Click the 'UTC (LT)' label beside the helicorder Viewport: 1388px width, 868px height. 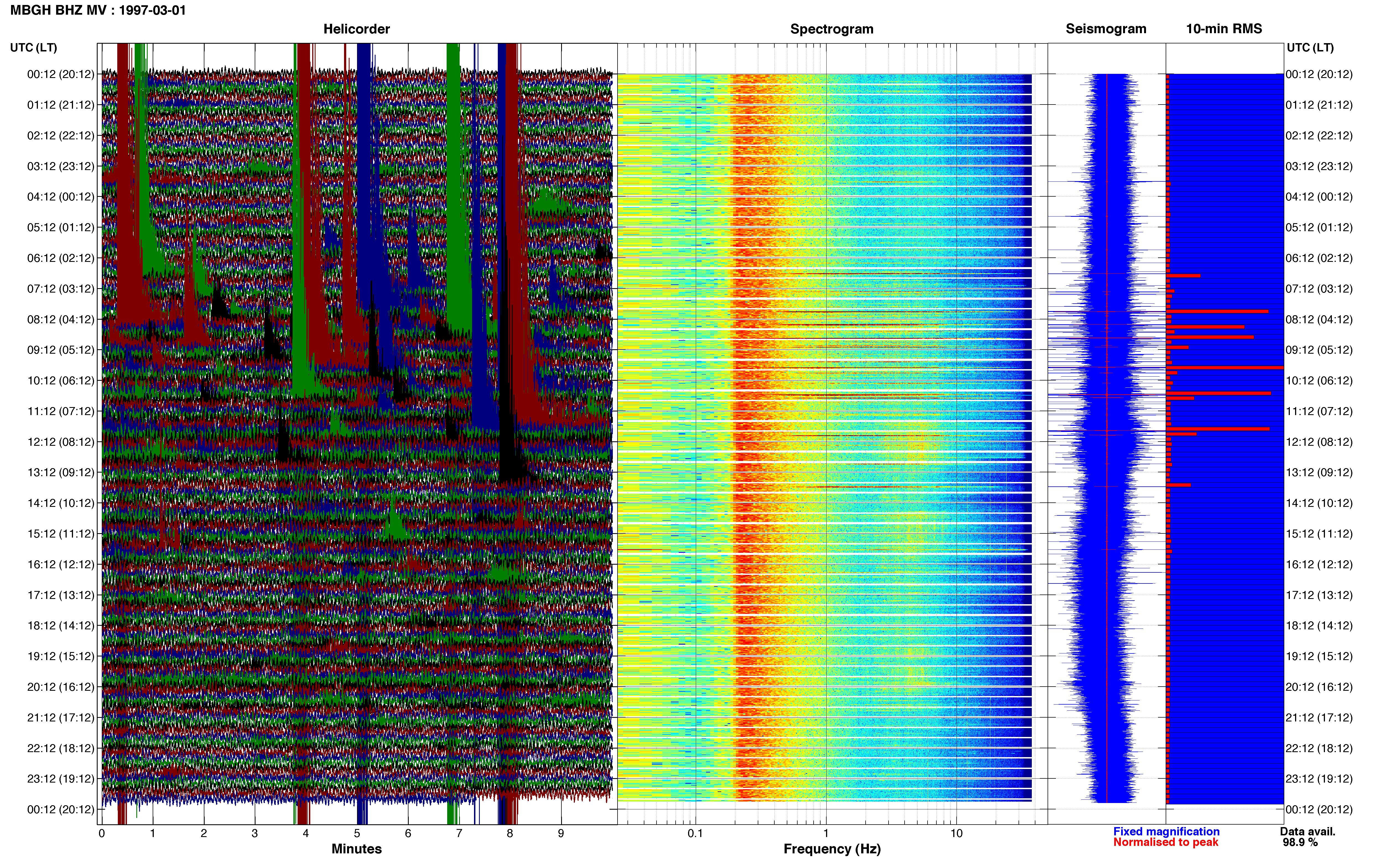tap(34, 48)
